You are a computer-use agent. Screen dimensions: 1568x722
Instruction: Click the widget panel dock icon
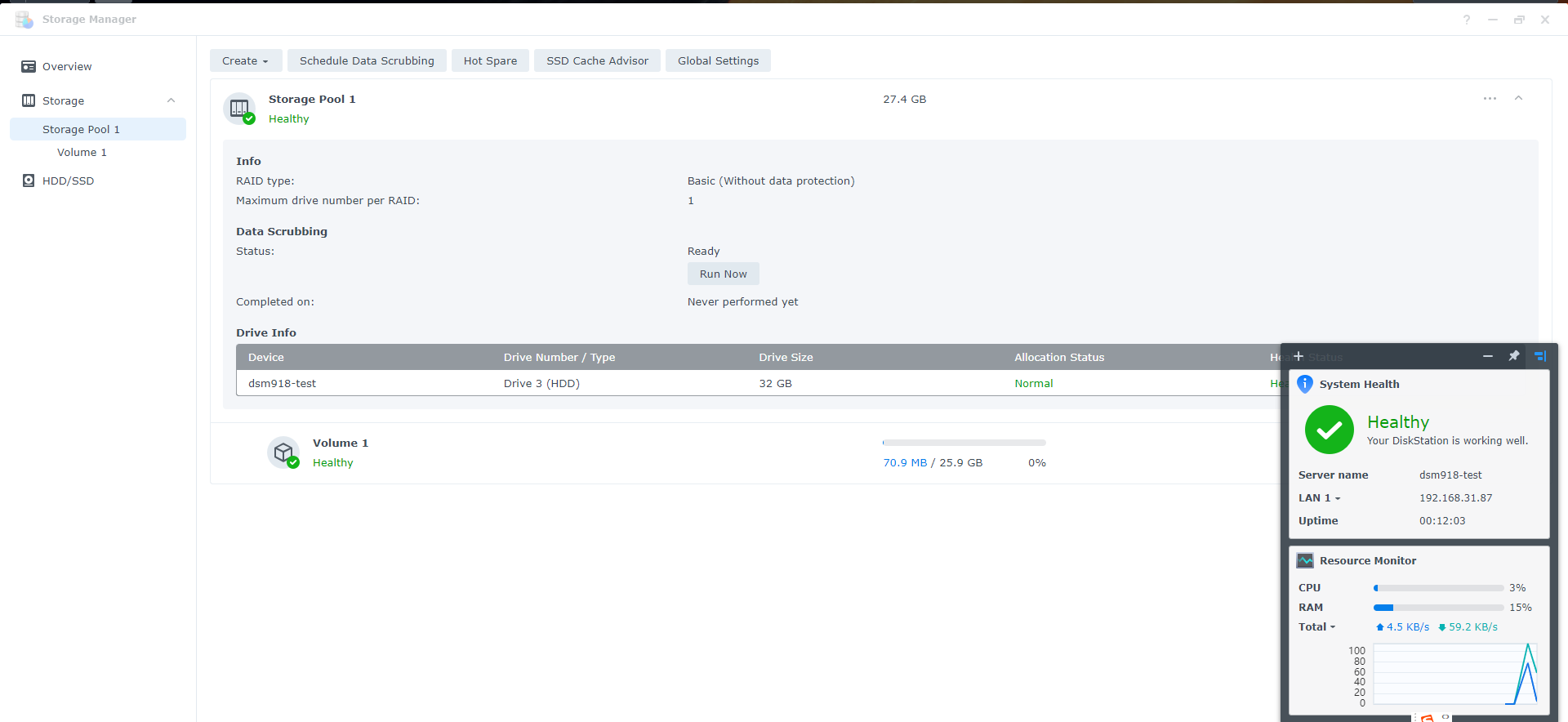(x=1540, y=356)
